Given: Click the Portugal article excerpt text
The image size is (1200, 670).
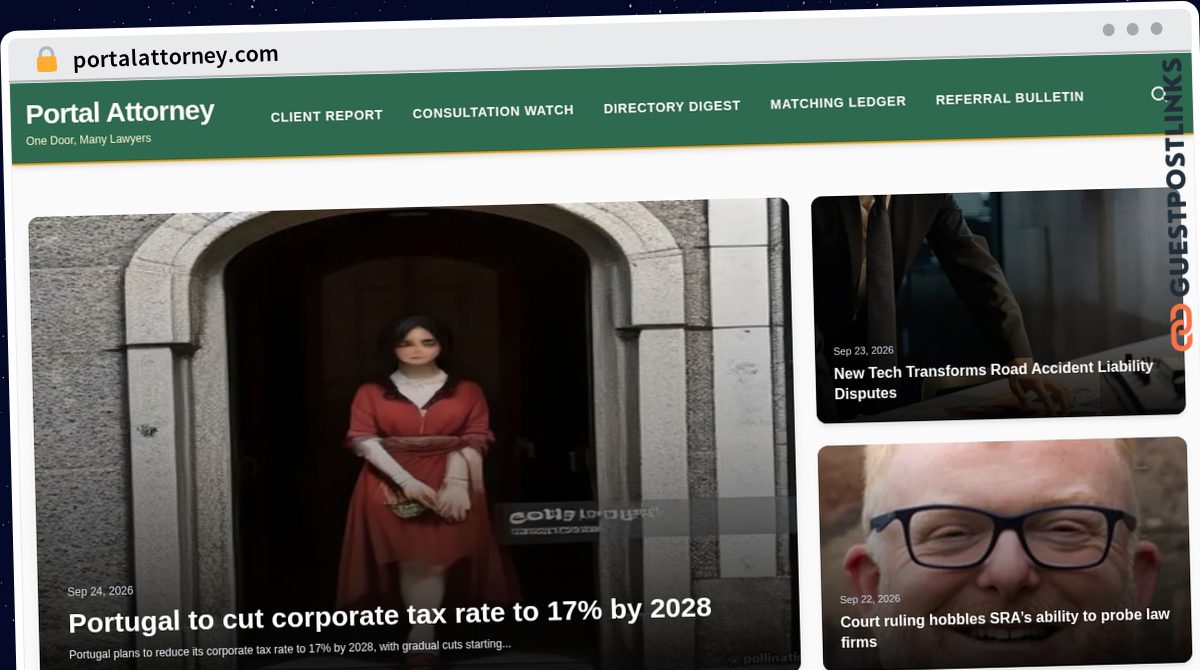Looking at the screenshot, I should [x=290, y=650].
